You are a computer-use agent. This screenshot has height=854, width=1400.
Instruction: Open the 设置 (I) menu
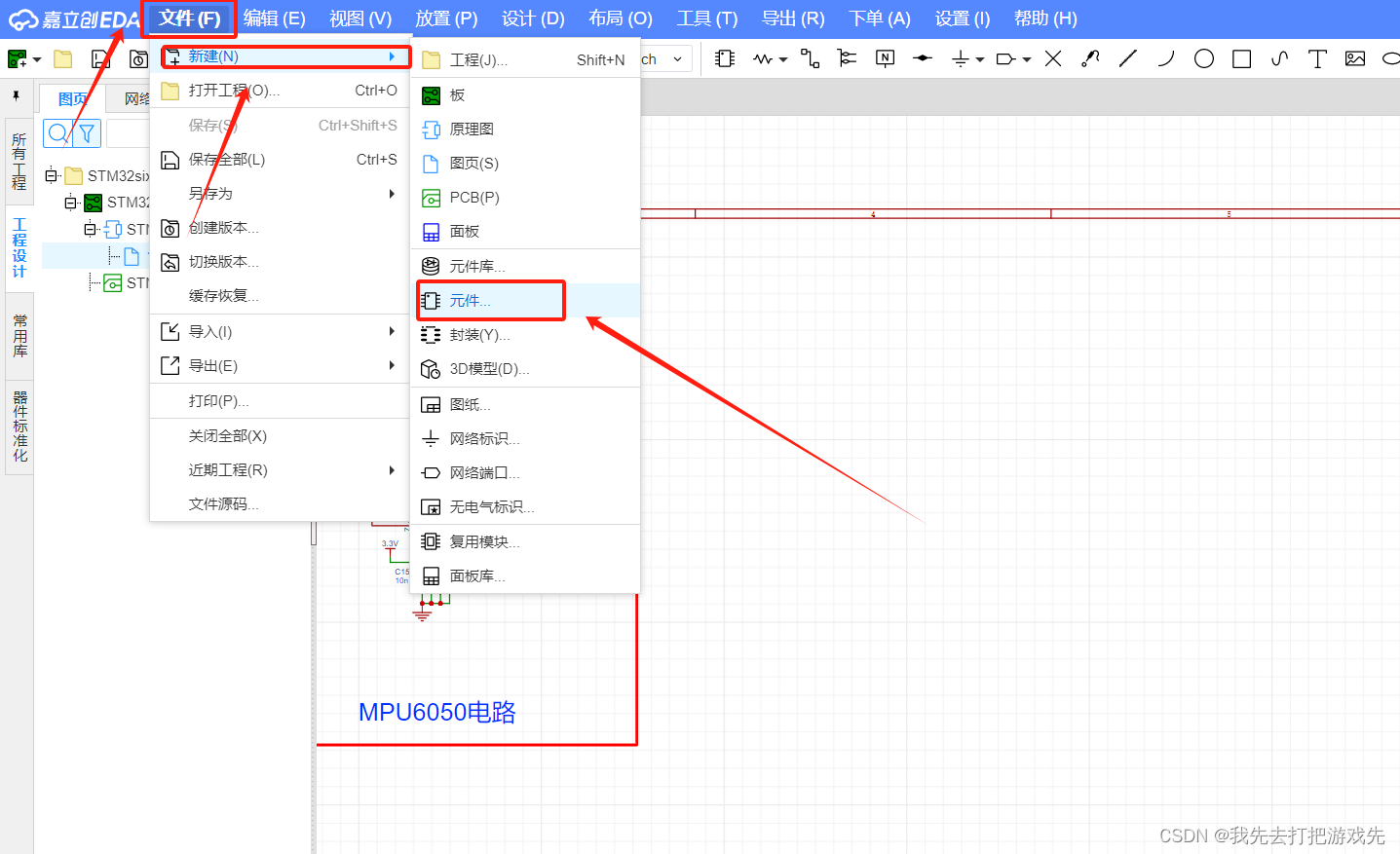[x=963, y=19]
